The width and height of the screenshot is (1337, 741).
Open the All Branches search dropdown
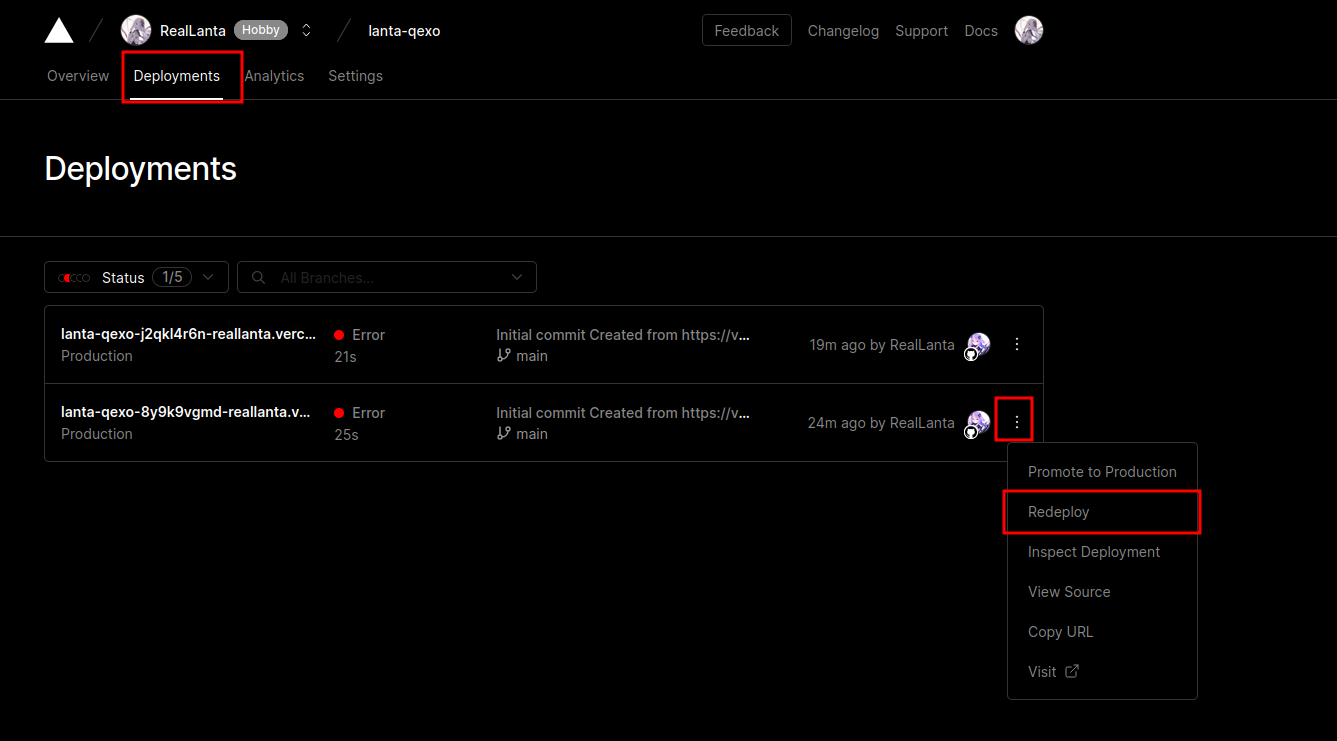pyautogui.click(x=387, y=277)
